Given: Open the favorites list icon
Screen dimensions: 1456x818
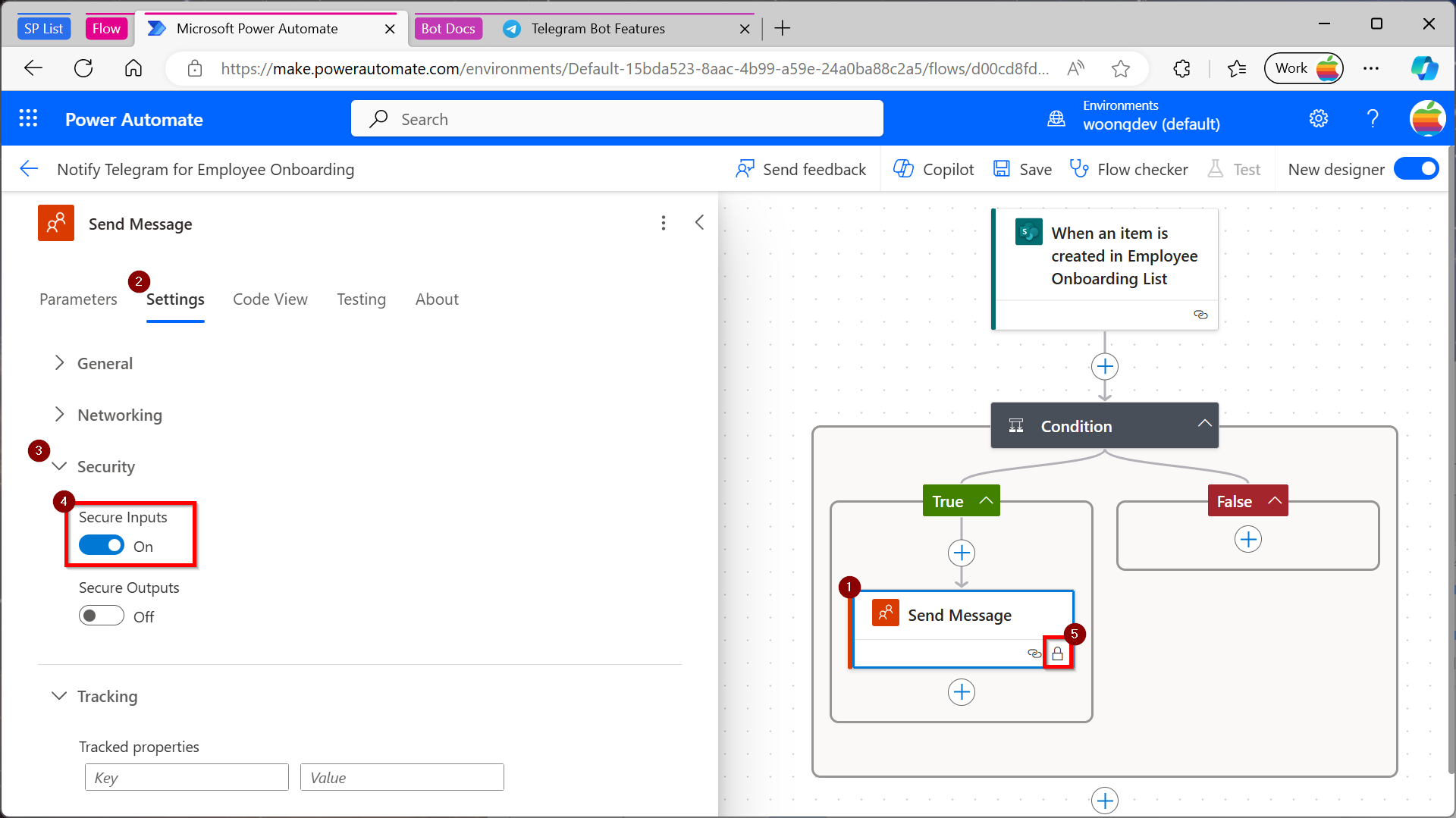Looking at the screenshot, I should pos(1237,68).
